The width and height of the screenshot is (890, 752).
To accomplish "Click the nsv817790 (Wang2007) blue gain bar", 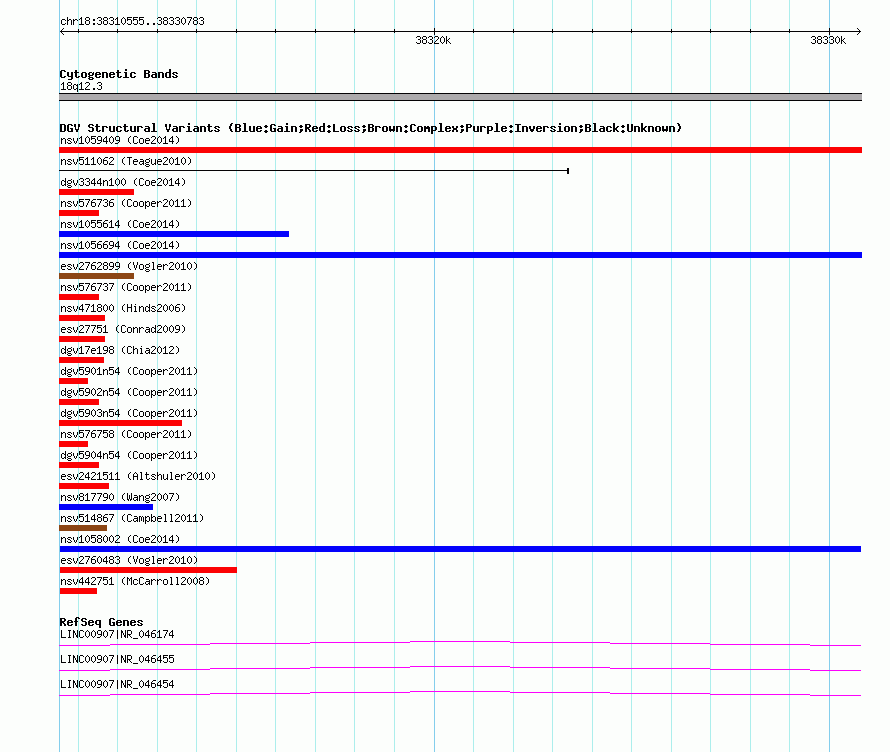I will [x=106, y=507].
